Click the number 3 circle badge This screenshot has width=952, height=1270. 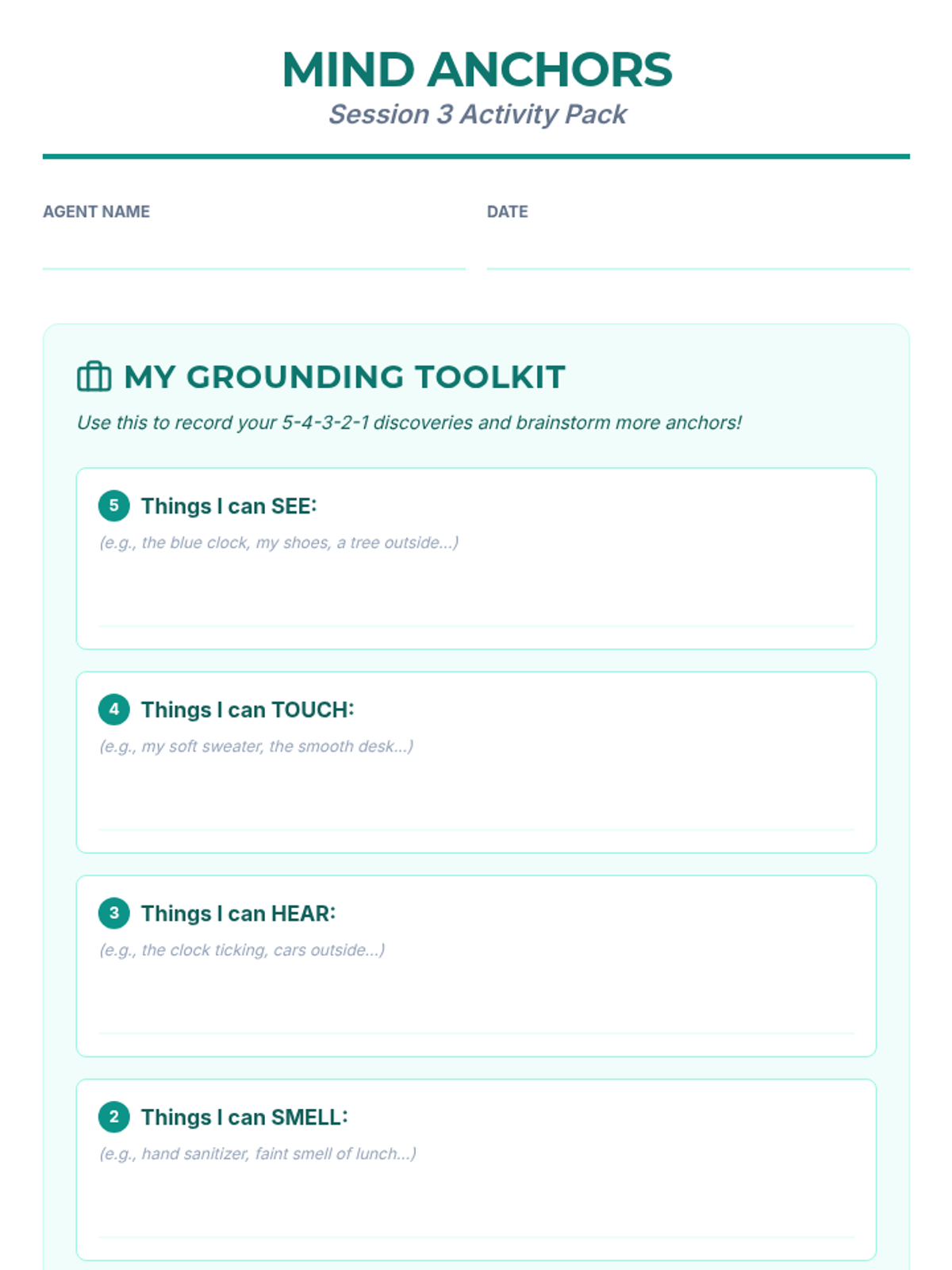click(114, 913)
